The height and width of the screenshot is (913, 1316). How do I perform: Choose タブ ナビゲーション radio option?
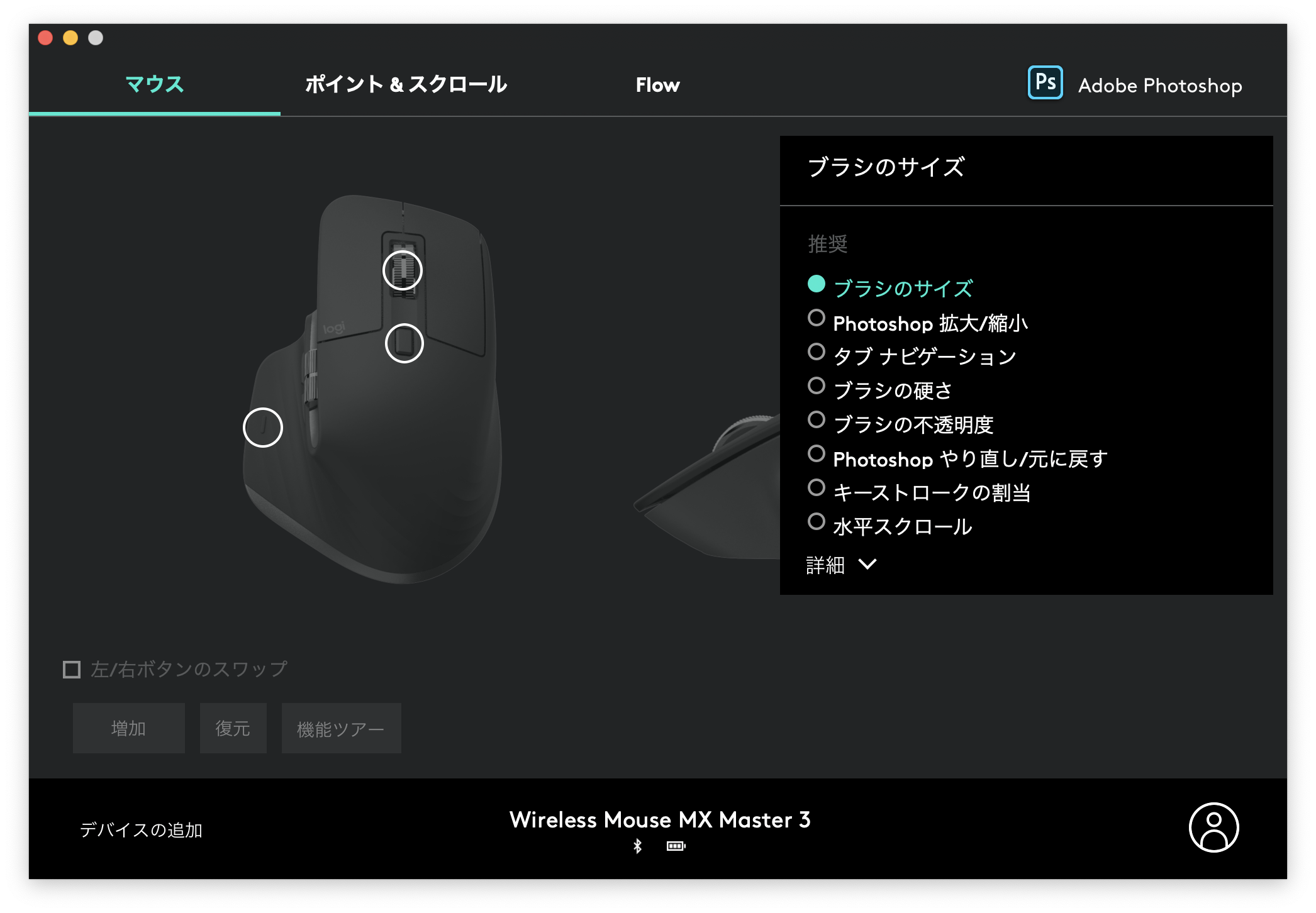817,352
